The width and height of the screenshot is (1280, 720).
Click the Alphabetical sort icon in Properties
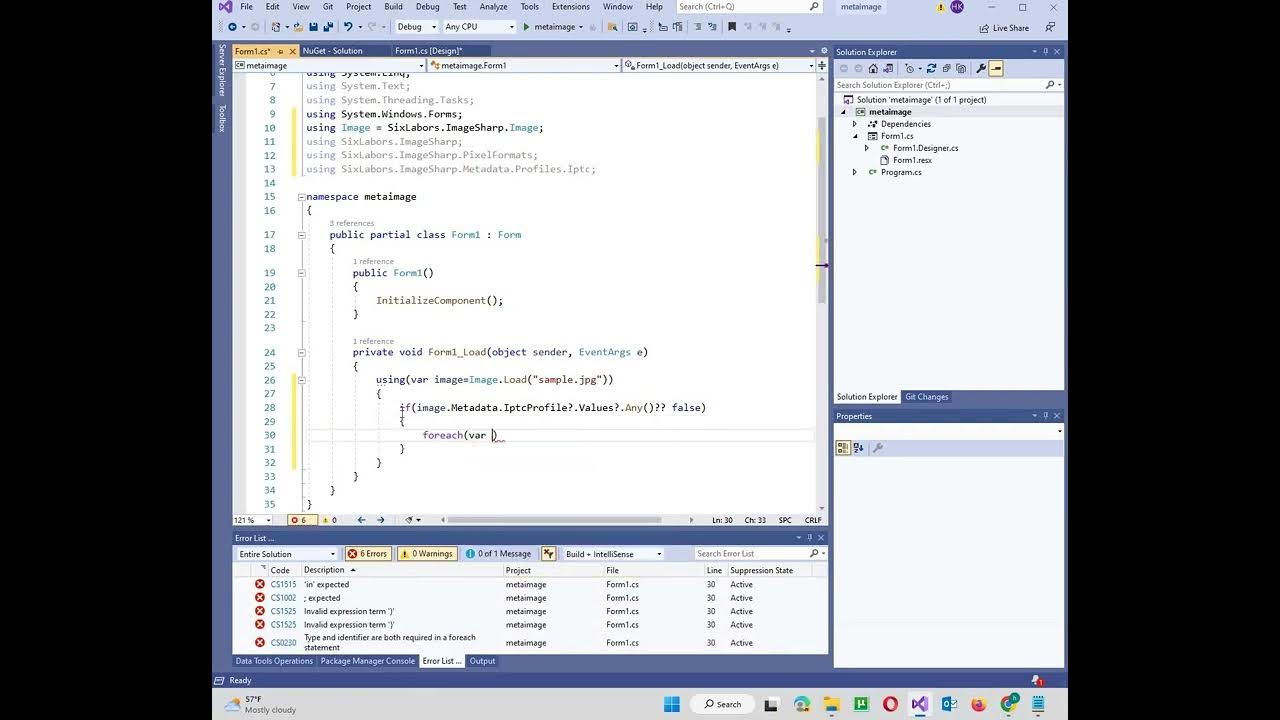pyautogui.click(x=858, y=448)
